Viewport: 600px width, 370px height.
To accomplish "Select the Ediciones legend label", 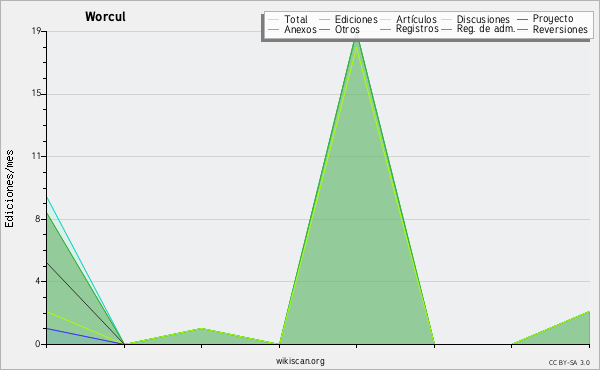I will [x=356, y=19].
